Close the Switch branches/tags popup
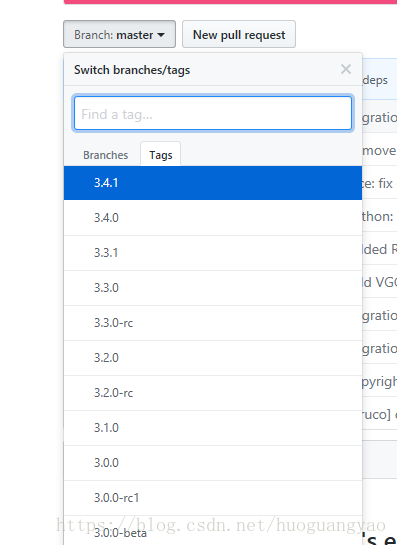This screenshot has width=397, height=545. point(346,69)
